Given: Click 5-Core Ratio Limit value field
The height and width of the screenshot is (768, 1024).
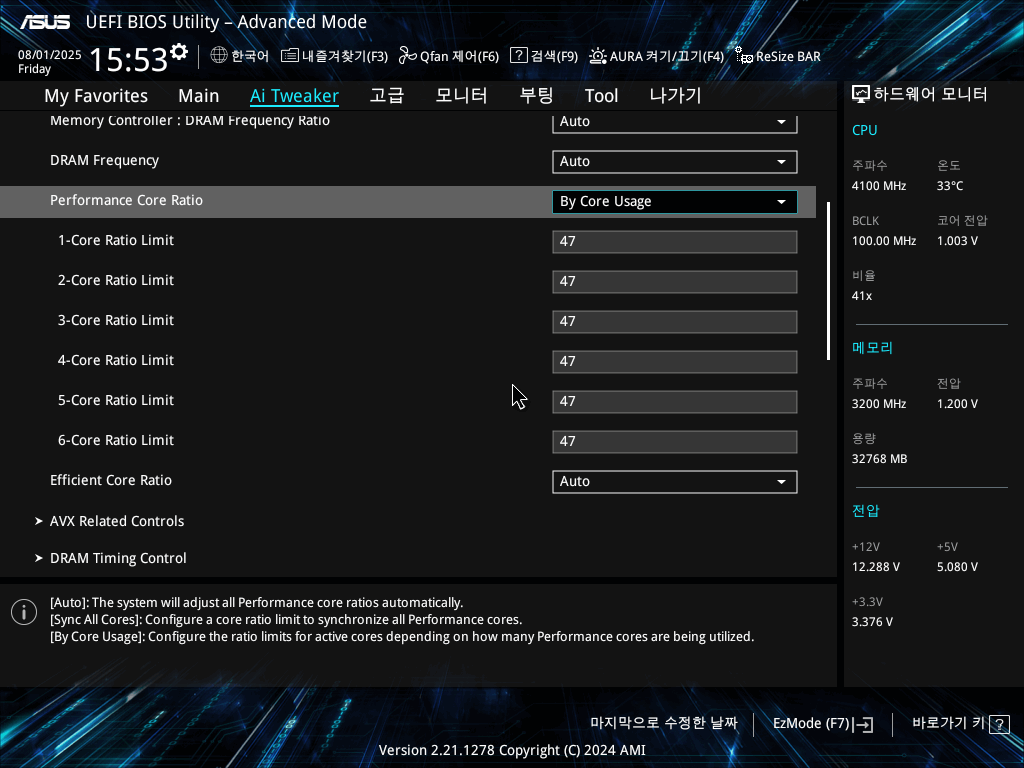Looking at the screenshot, I should click(675, 402).
